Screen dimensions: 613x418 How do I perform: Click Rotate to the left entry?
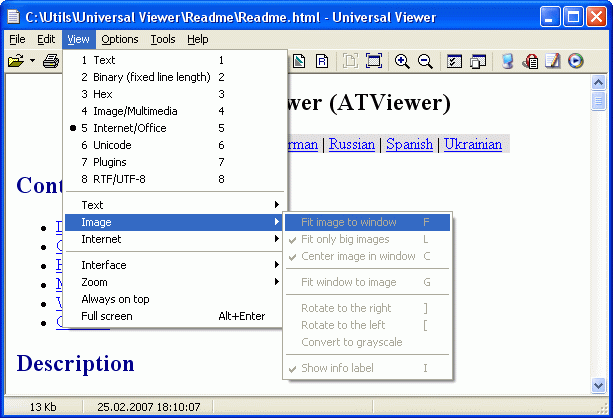[x=367, y=325]
